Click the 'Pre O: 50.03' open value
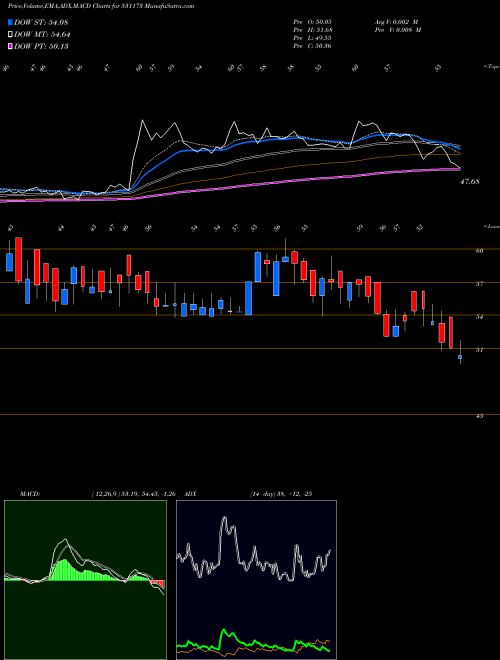The height and width of the screenshot is (660, 500). [x=313, y=22]
